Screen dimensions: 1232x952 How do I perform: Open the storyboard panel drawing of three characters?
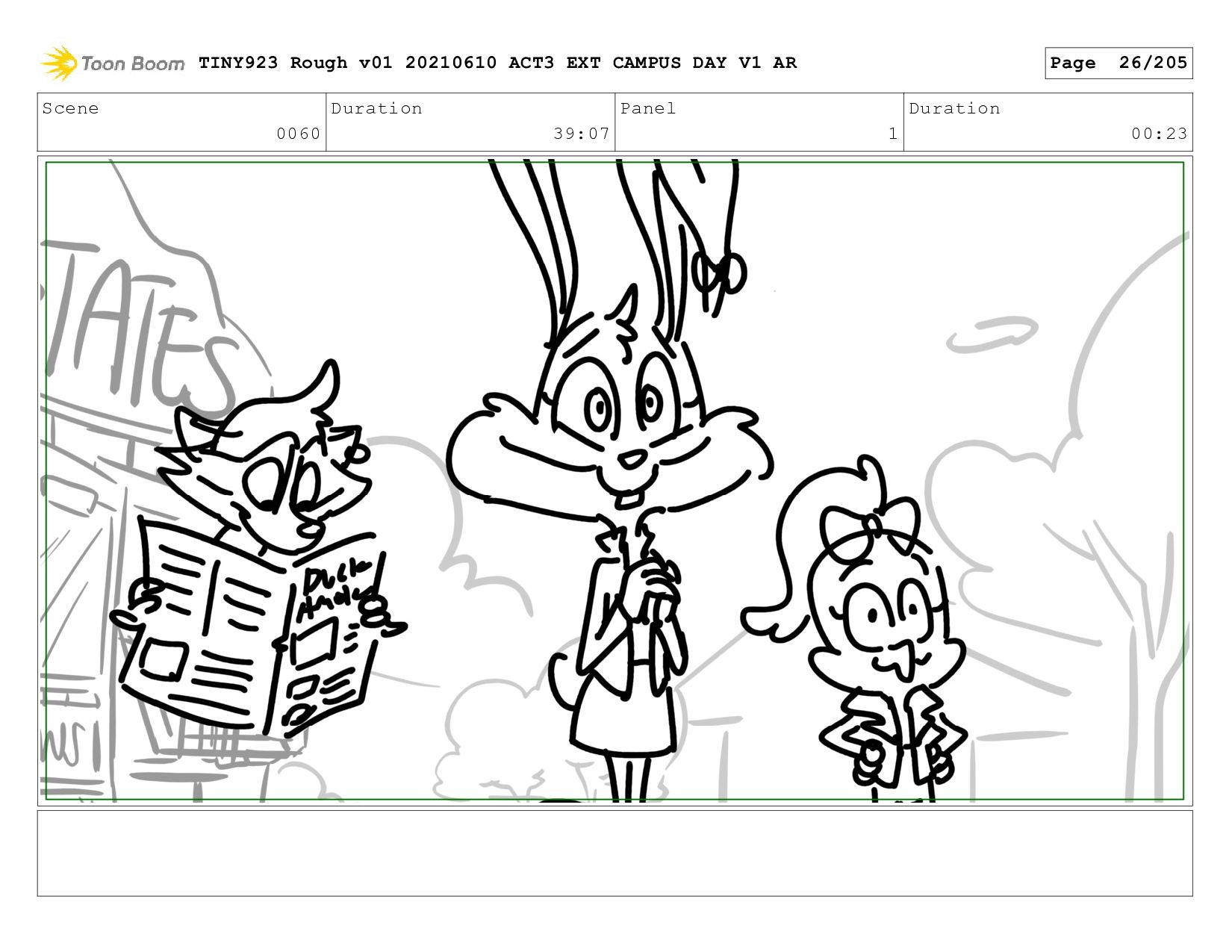(615, 481)
